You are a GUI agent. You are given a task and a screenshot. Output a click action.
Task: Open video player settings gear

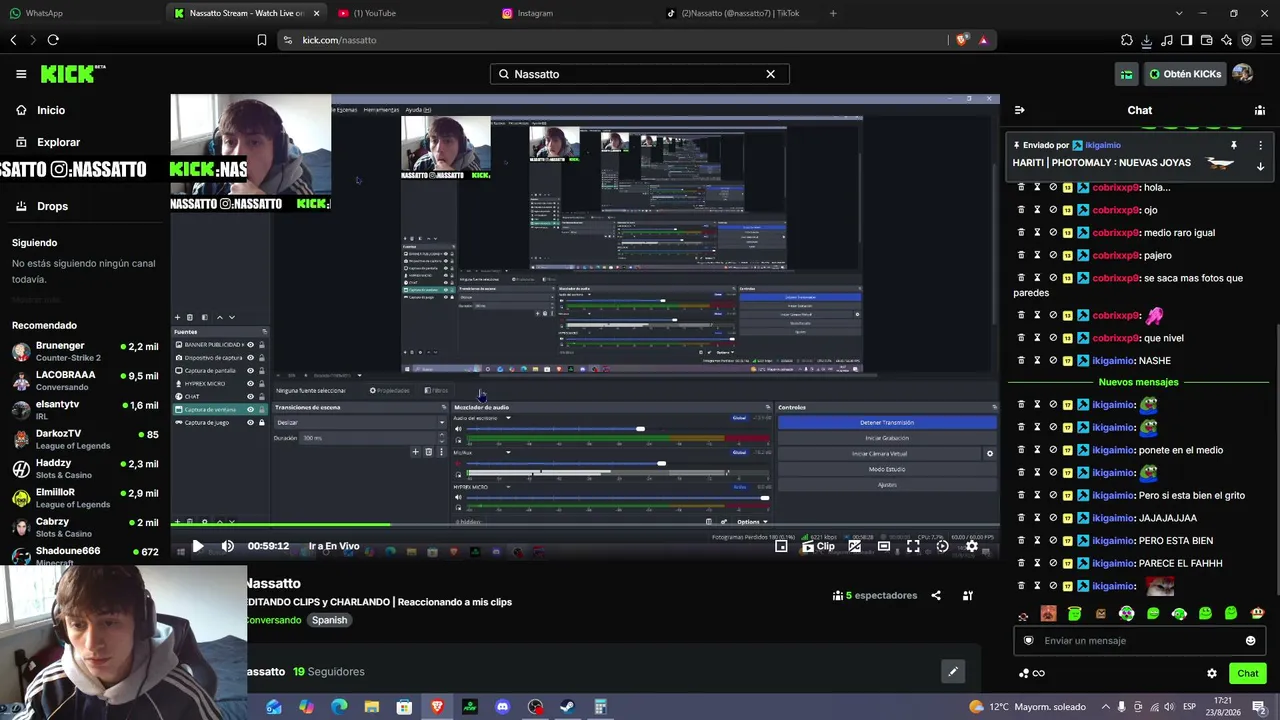pos(971,546)
